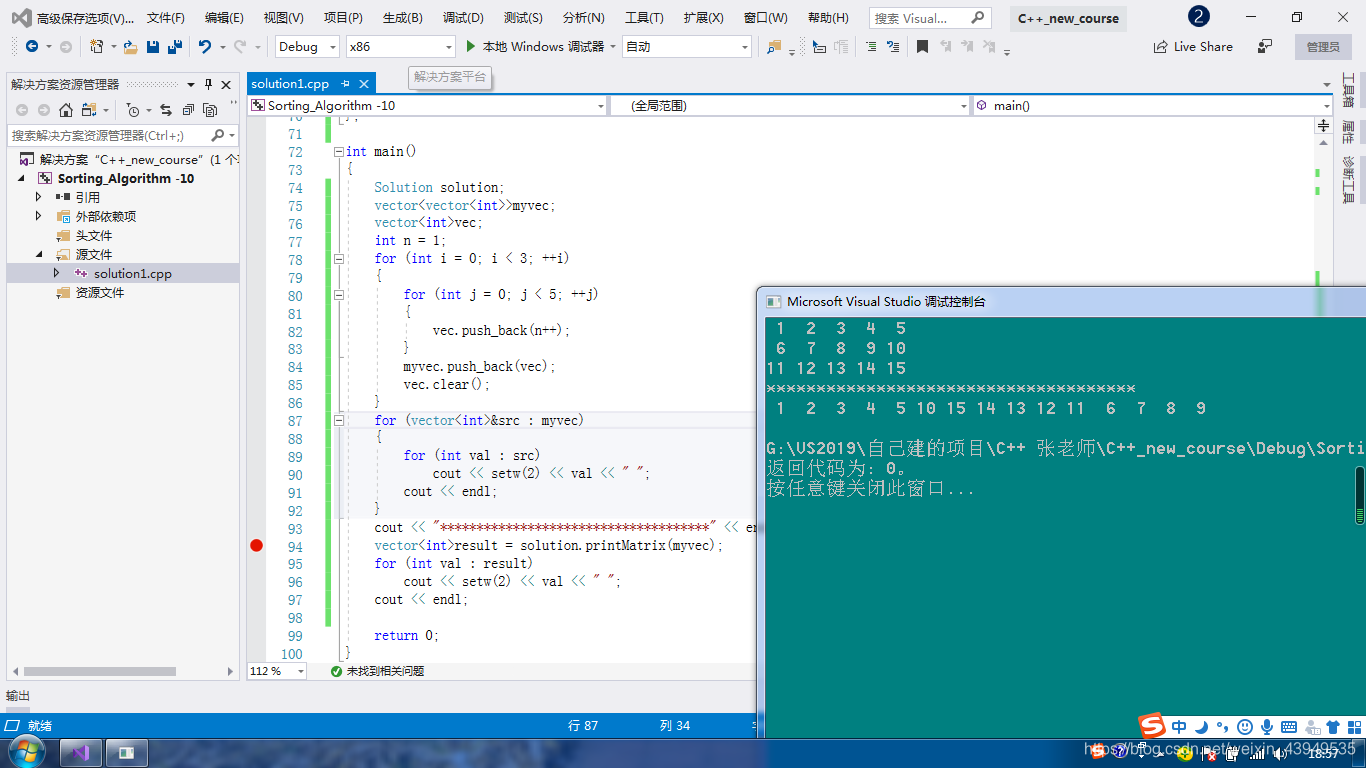
Task: Close the solution1.cpp editor tab
Action: pos(364,84)
